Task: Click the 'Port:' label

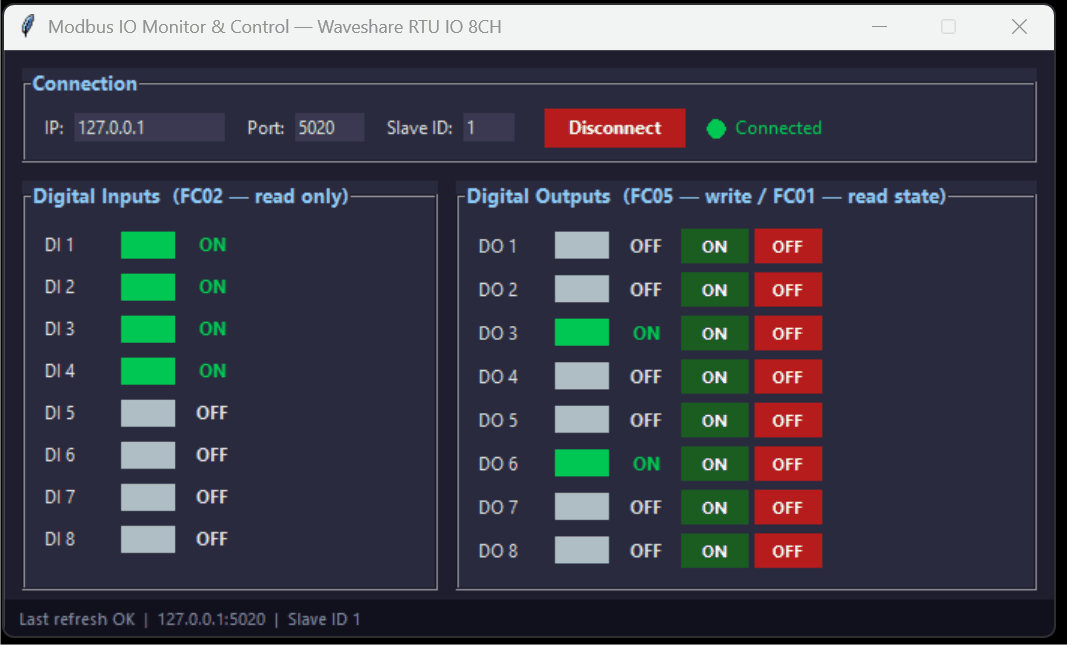Action: pyautogui.click(x=265, y=128)
